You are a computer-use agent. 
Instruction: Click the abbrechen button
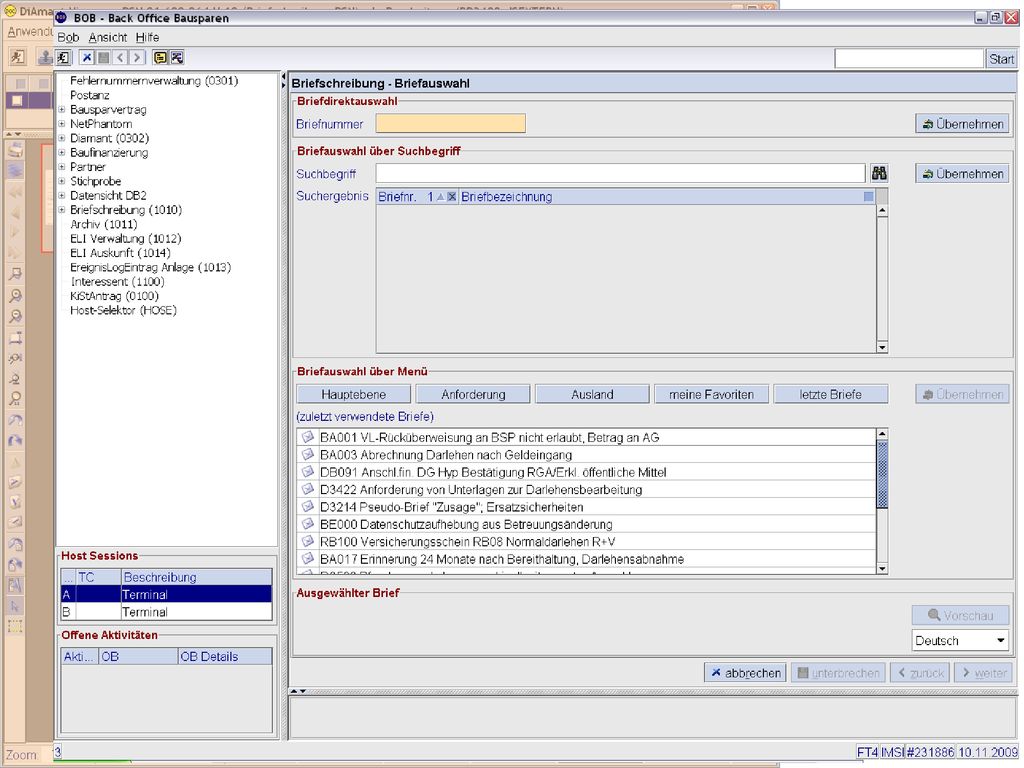pos(744,673)
